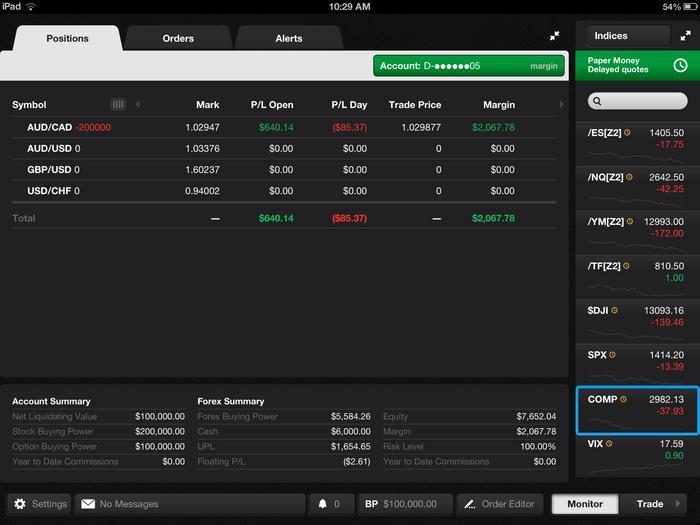Tap the watchlist search field
This screenshot has height=525, width=700.
click(637, 101)
